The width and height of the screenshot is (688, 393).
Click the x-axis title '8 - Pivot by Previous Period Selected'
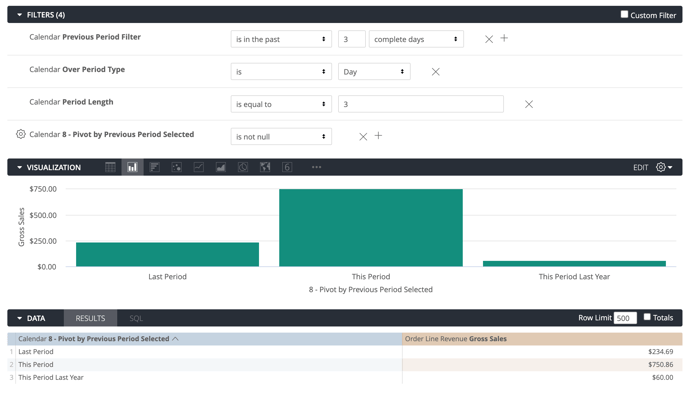coord(371,289)
